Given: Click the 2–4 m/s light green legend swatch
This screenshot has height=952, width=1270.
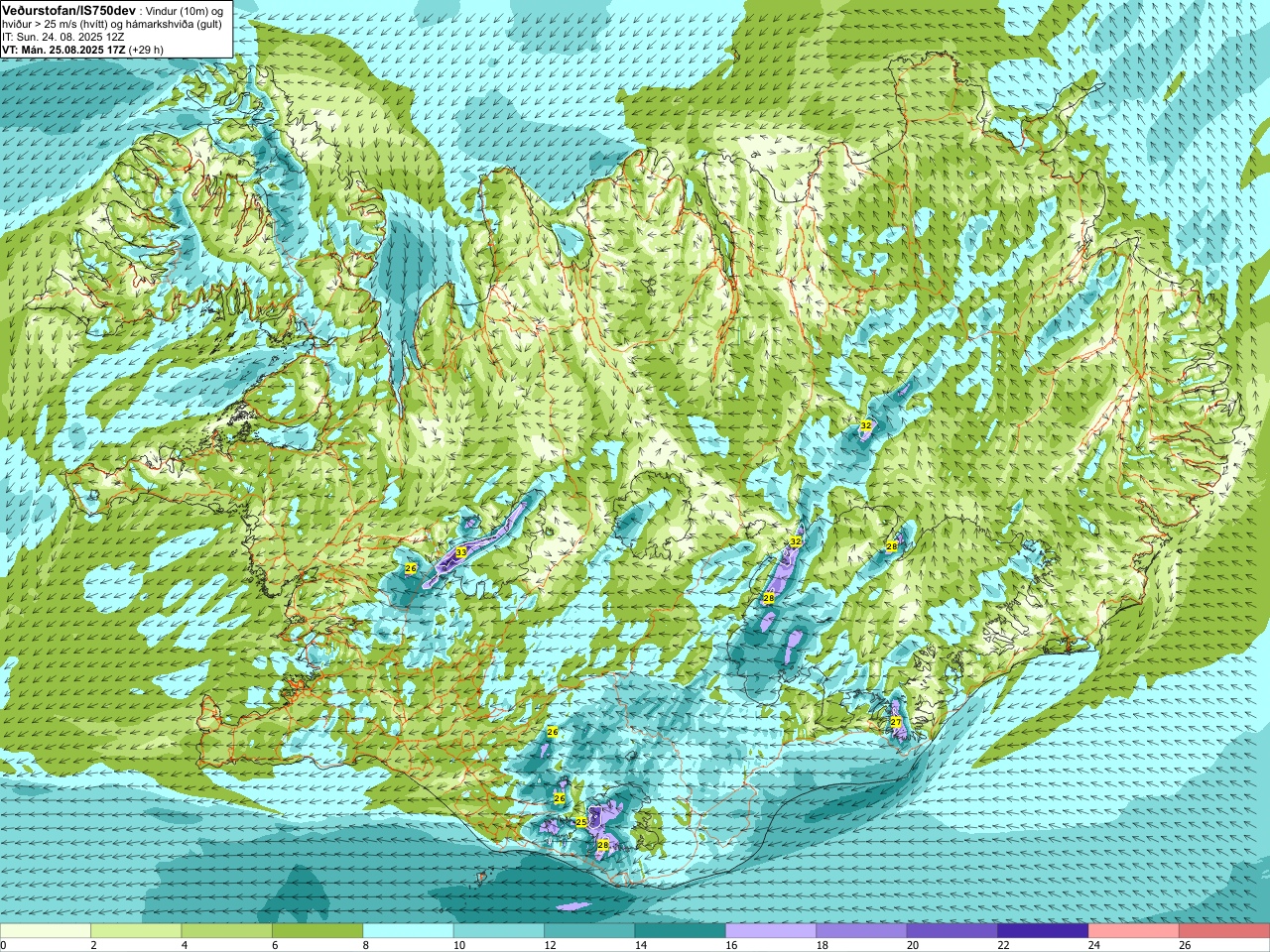Looking at the screenshot, I should tap(137, 931).
